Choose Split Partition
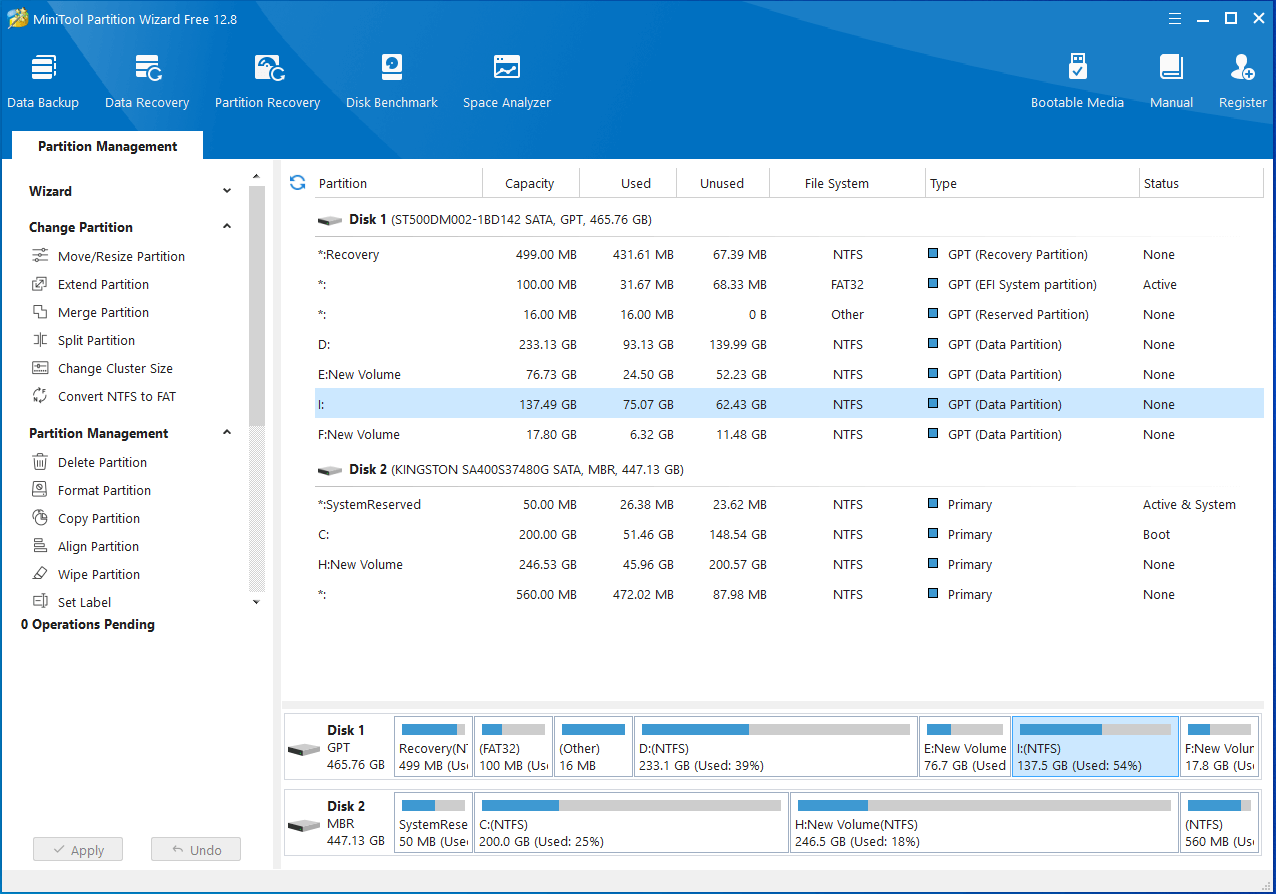Screen dimensions: 1276x894 96,340
